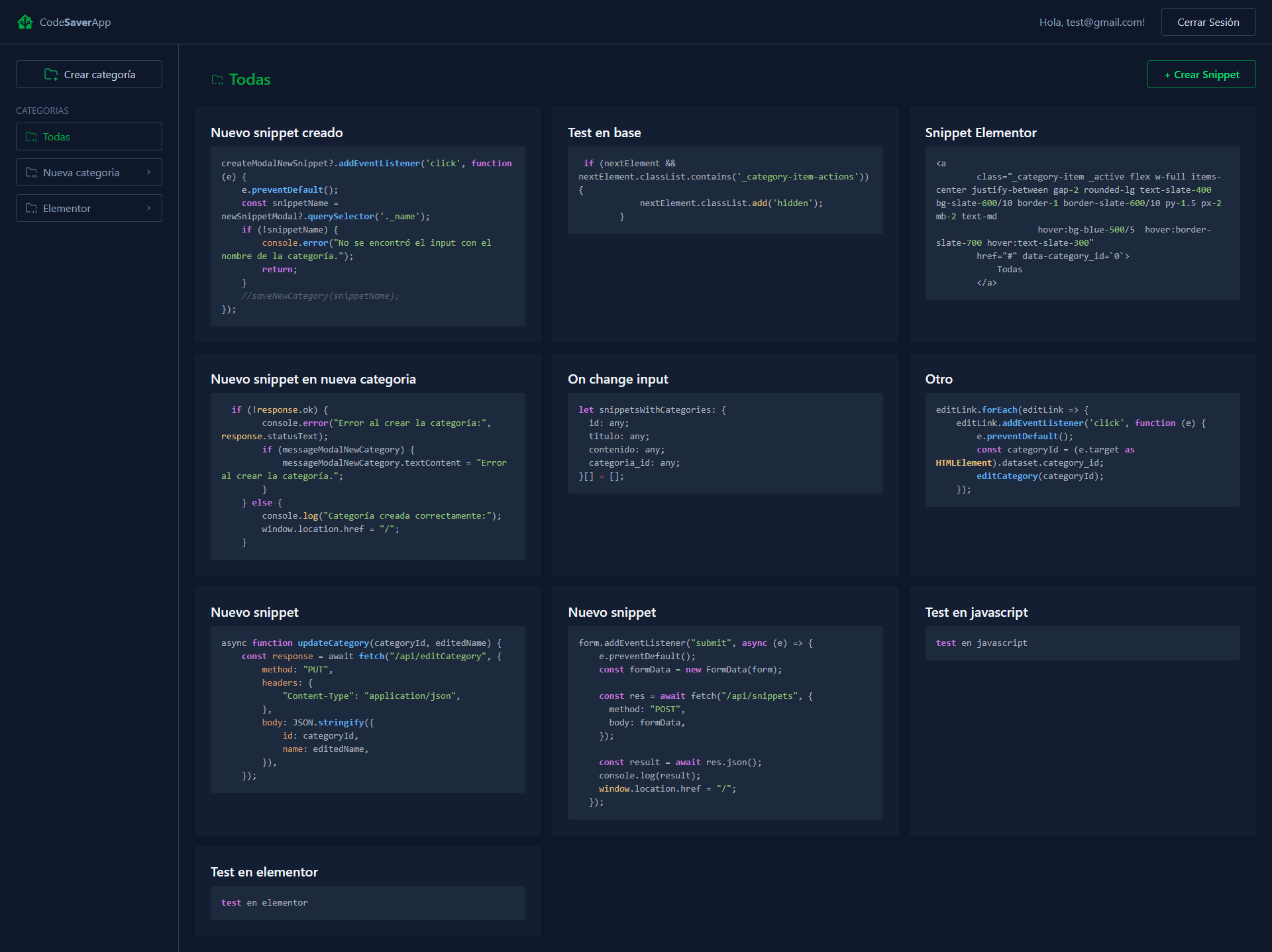Click the createModalNewSnippet code block
Image resolution: width=1272 pixels, height=952 pixels.
(368, 237)
